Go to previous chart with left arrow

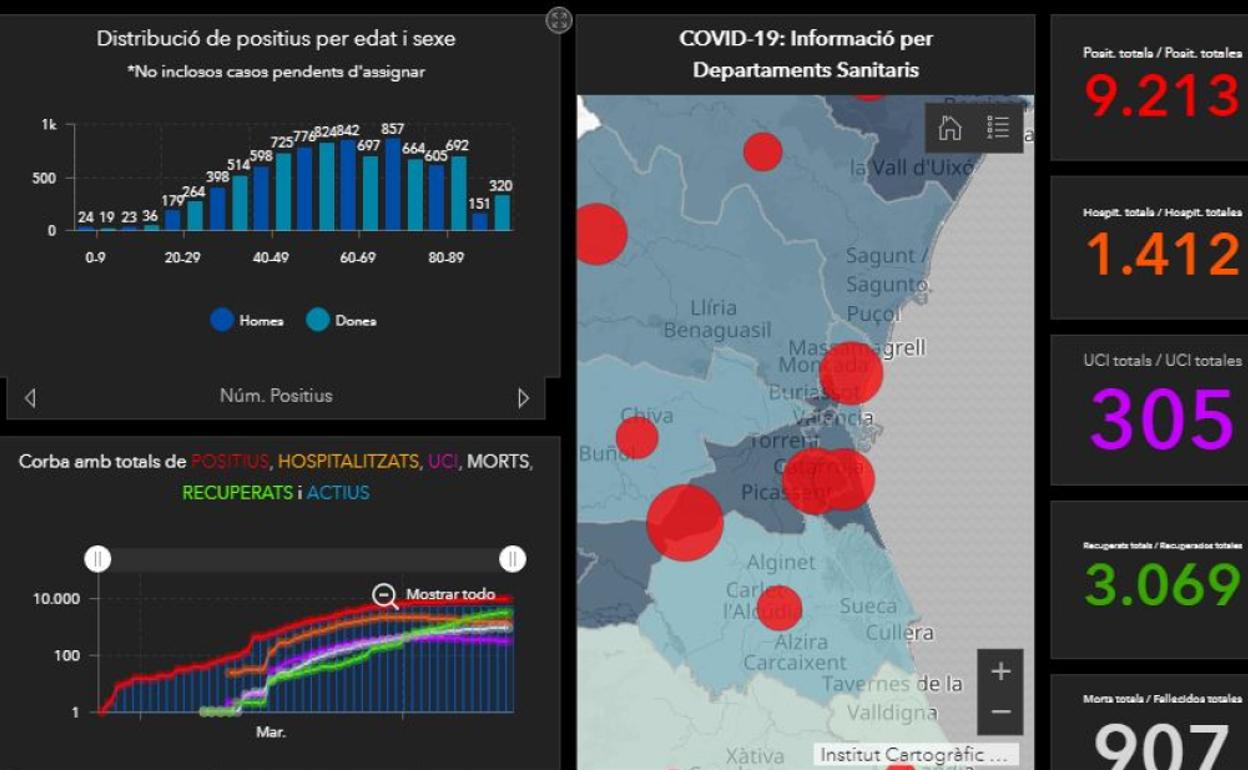[30, 398]
